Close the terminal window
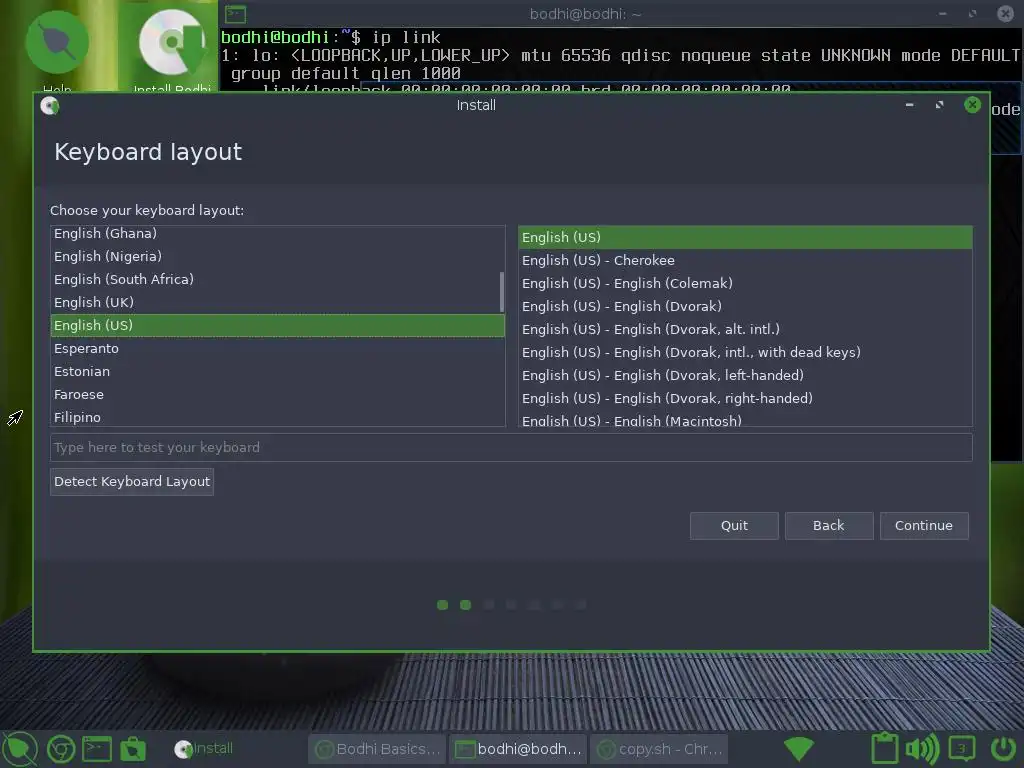The width and height of the screenshot is (1024, 768). 1005,13
